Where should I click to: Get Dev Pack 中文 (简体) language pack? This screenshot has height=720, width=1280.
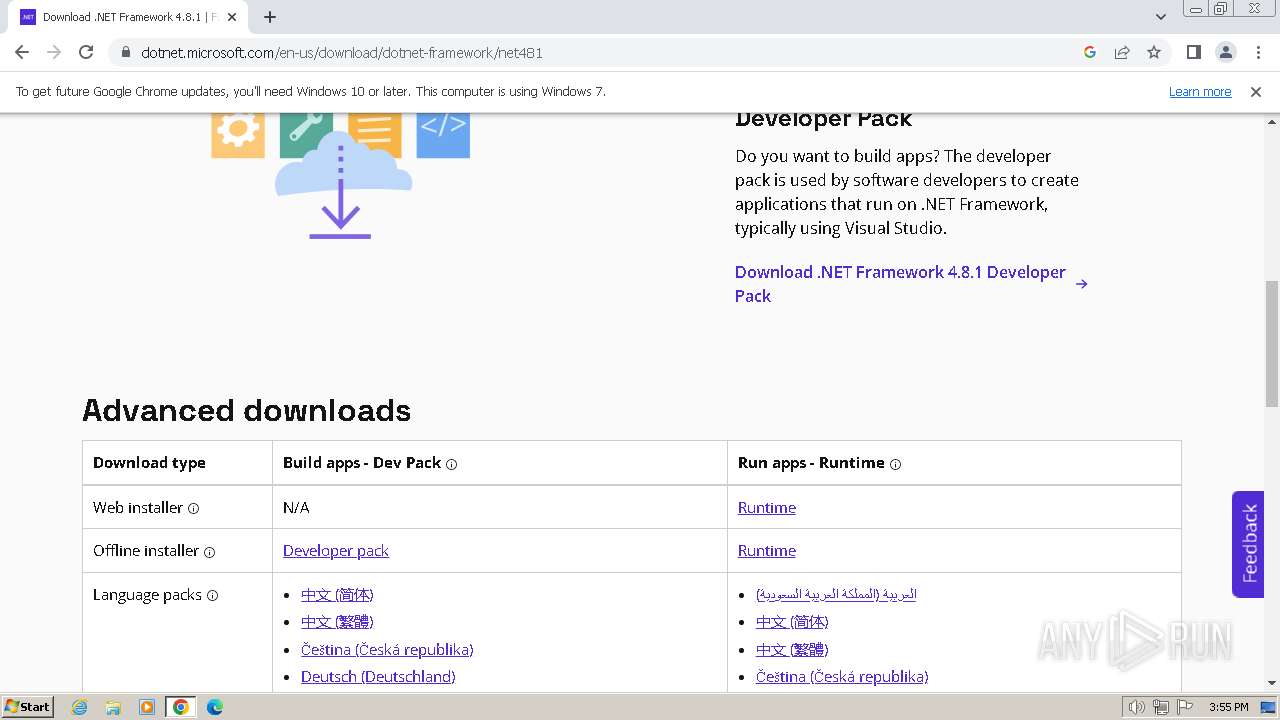tap(337, 595)
